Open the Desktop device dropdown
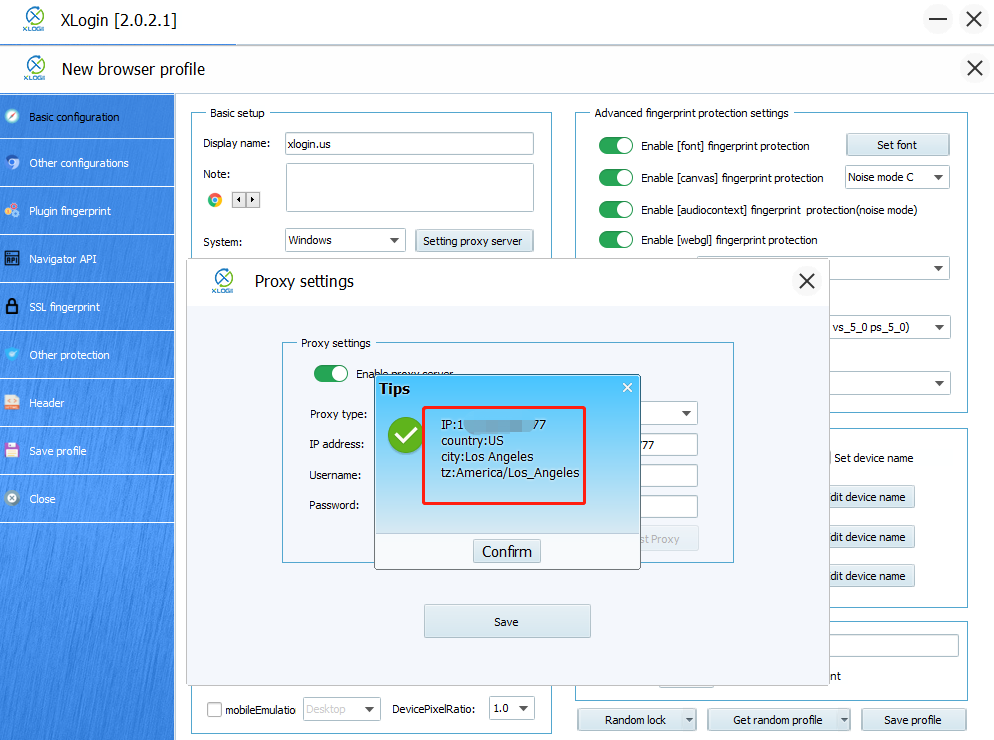 (342, 709)
